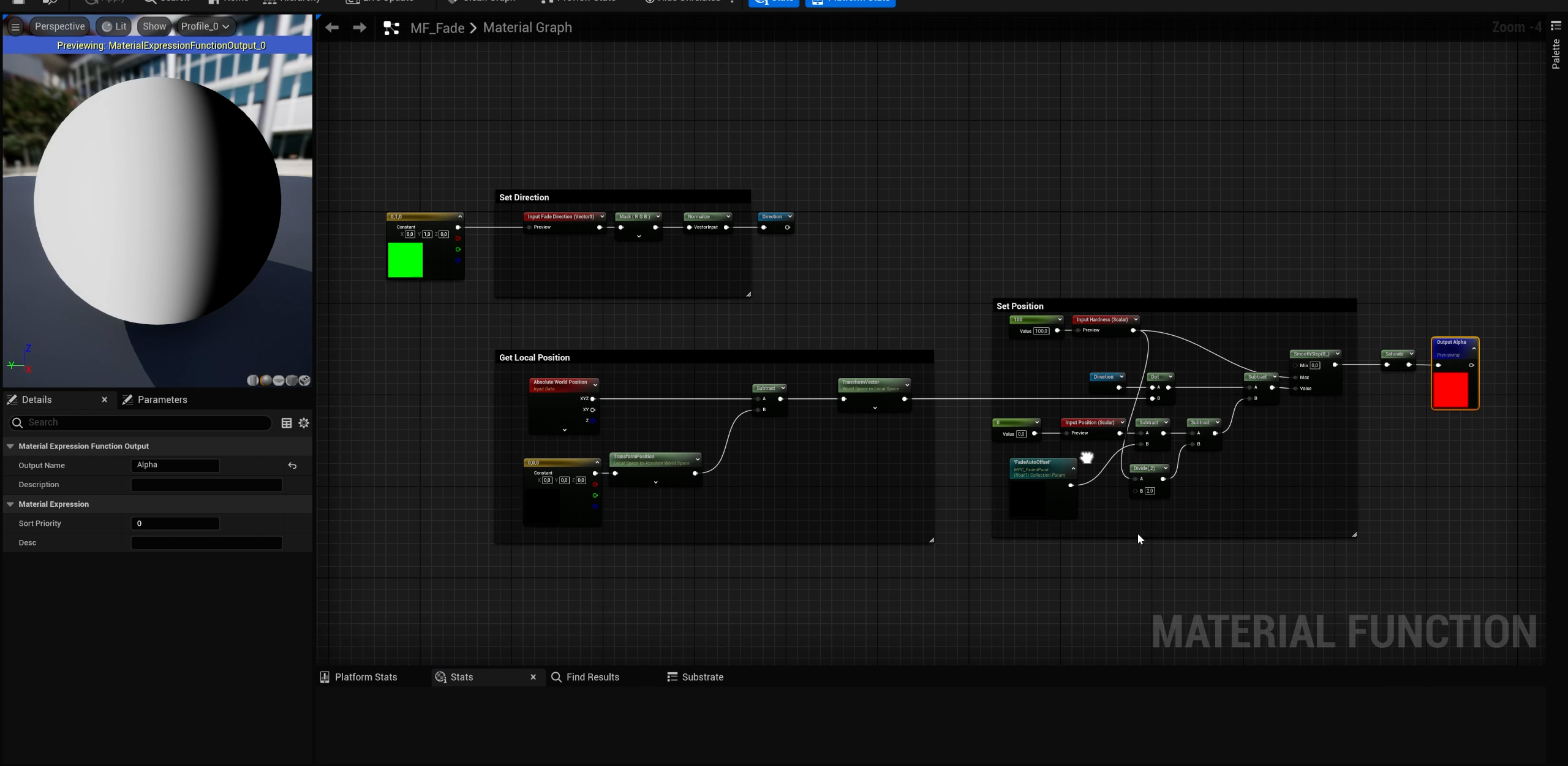This screenshot has width=1568, height=766.
Task: Open Details panel settings gear
Action: click(304, 423)
